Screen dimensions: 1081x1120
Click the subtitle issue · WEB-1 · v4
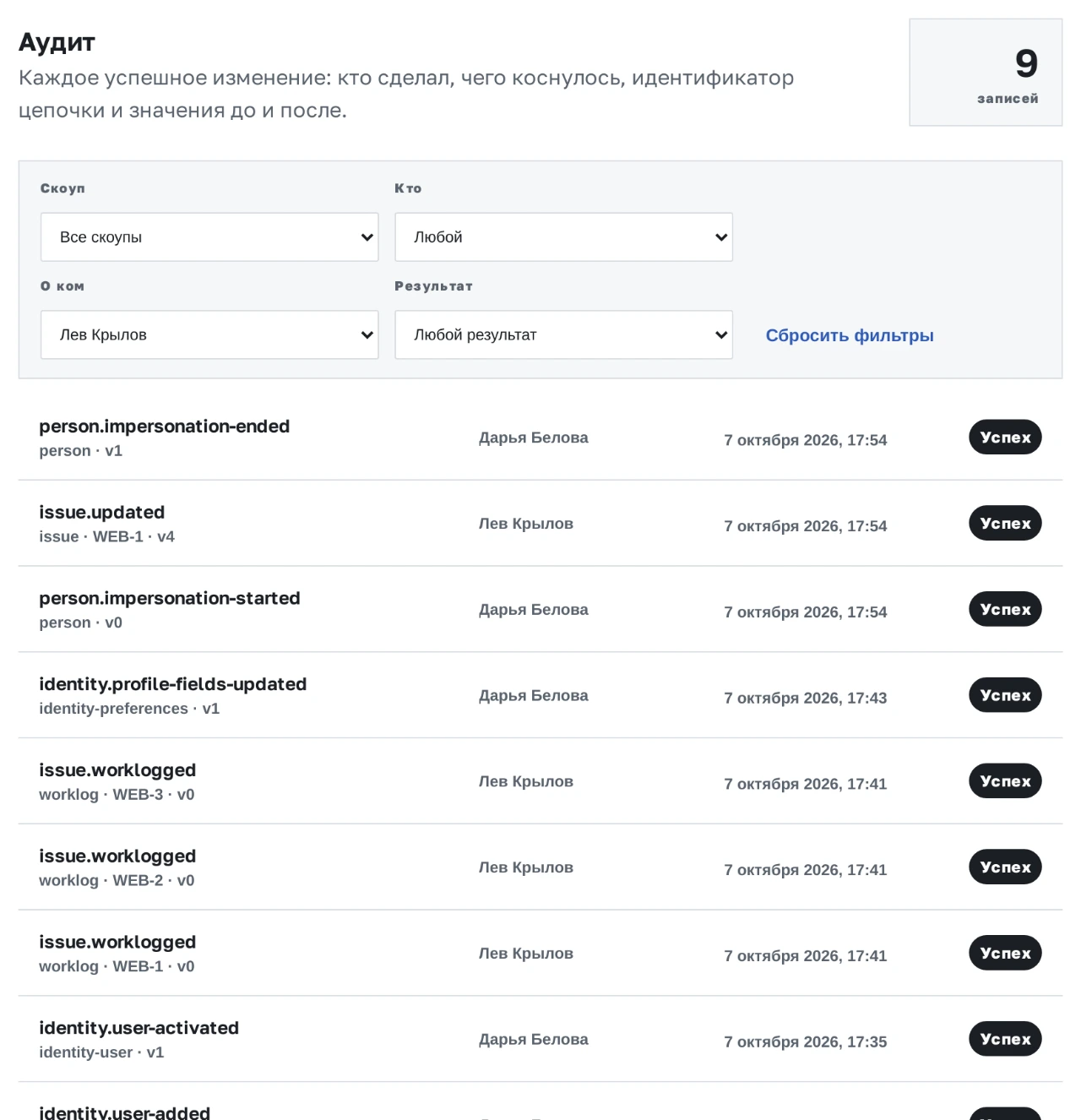[107, 536]
